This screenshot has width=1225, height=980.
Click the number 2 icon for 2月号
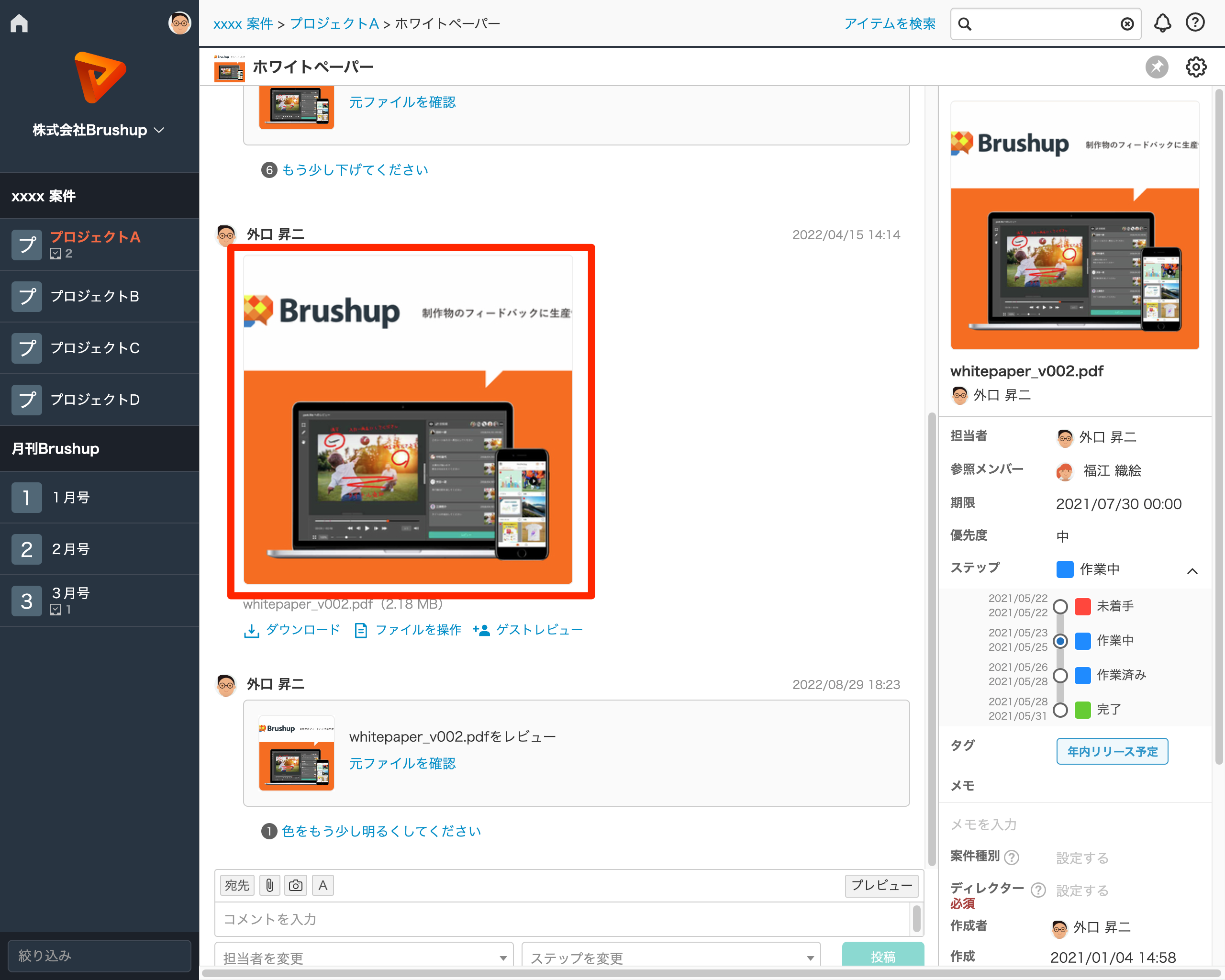click(x=27, y=549)
